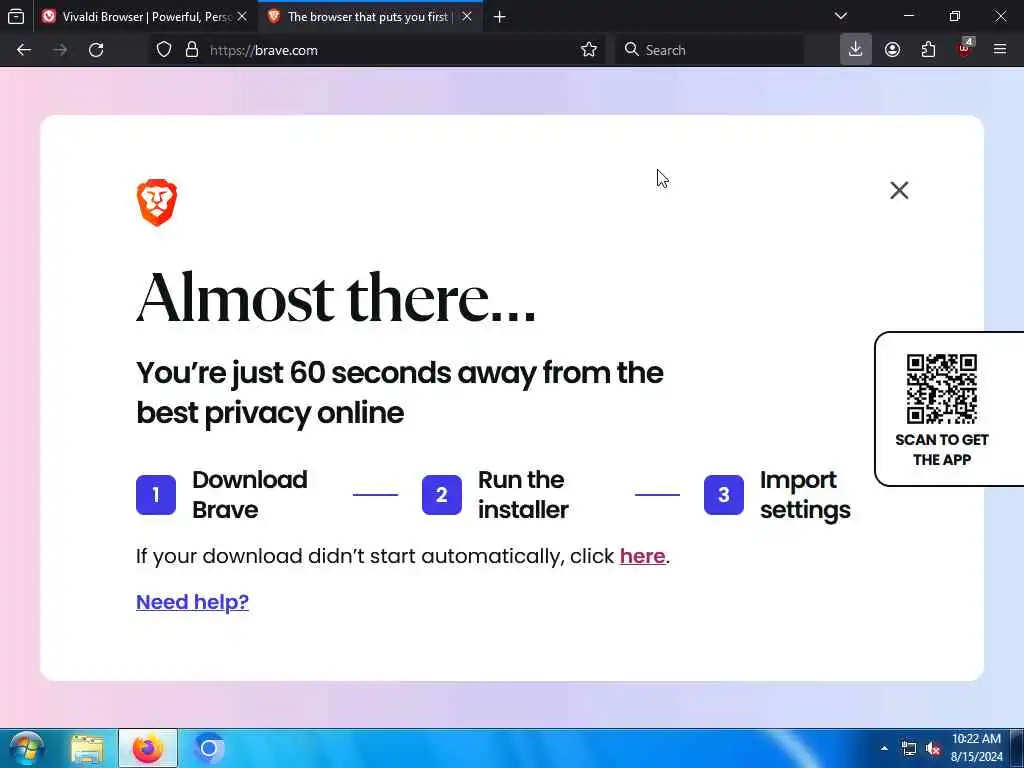The height and width of the screenshot is (768, 1024).
Task: Click the network tray icon
Action: click(908, 748)
